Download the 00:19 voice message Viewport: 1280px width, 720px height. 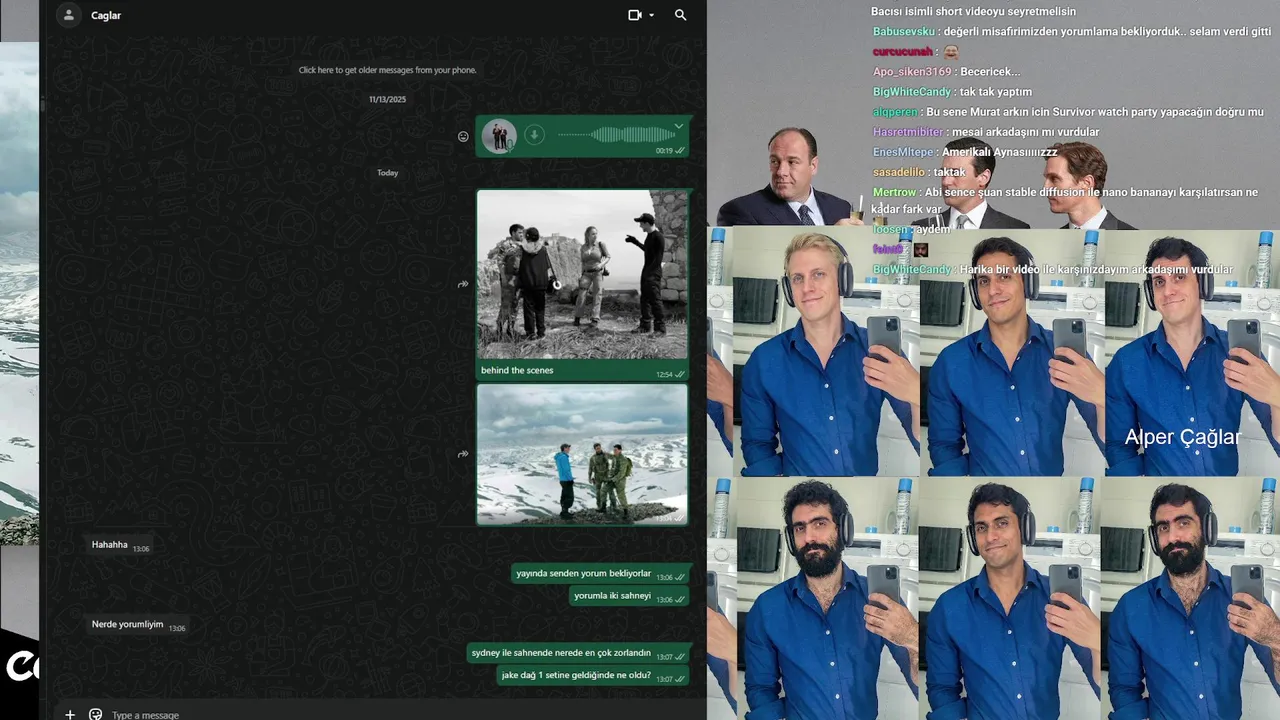(x=535, y=135)
